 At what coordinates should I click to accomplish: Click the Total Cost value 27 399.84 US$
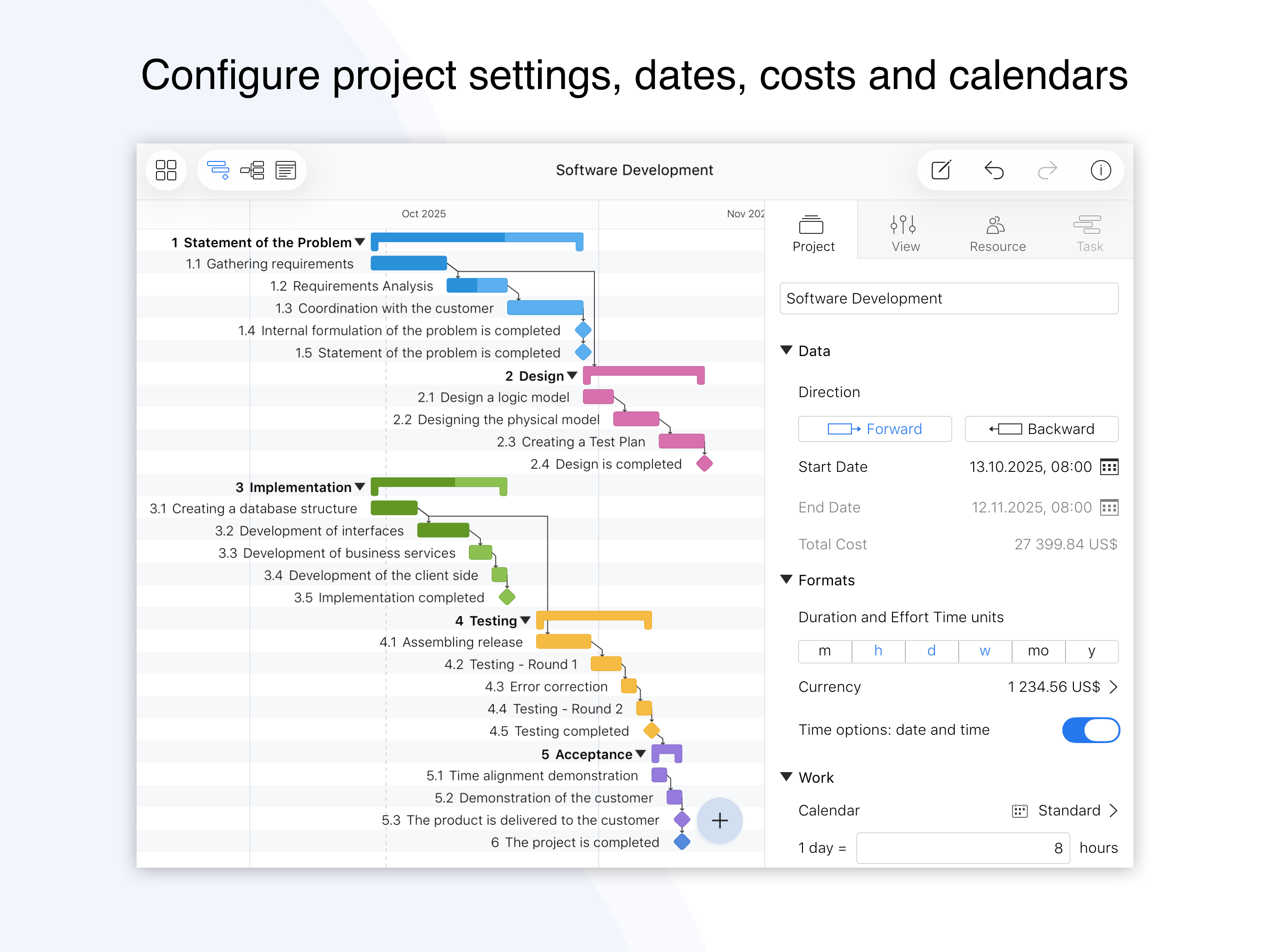coord(1066,544)
